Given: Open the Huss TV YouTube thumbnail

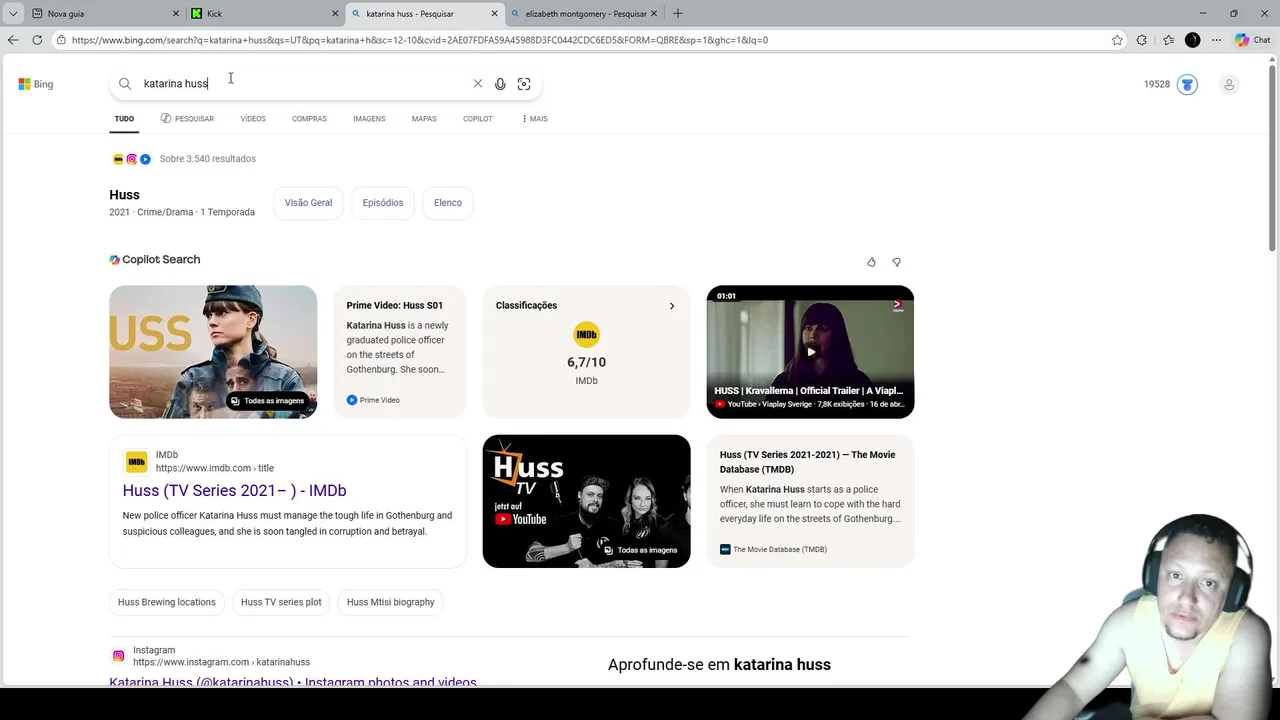Looking at the screenshot, I should click(586, 501).
